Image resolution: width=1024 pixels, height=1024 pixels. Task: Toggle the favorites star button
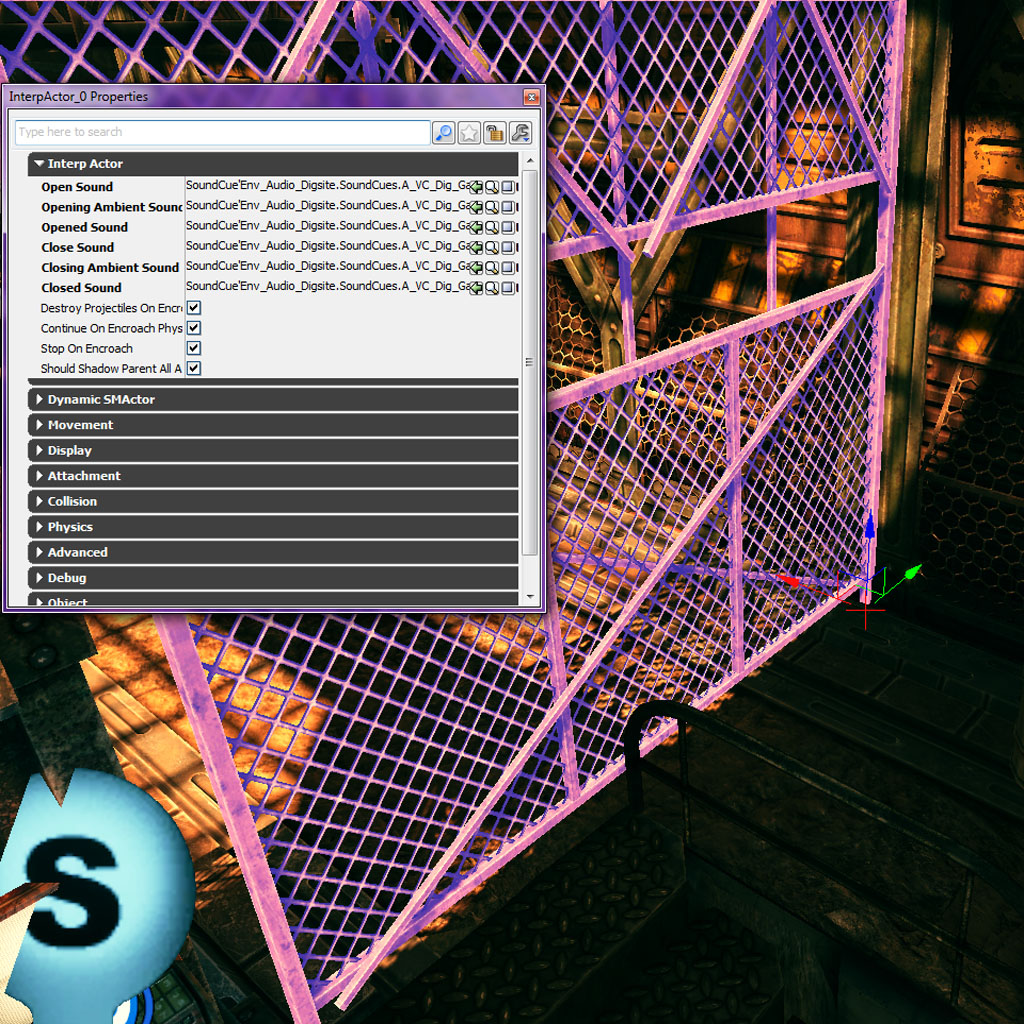(x=469, y=133)
